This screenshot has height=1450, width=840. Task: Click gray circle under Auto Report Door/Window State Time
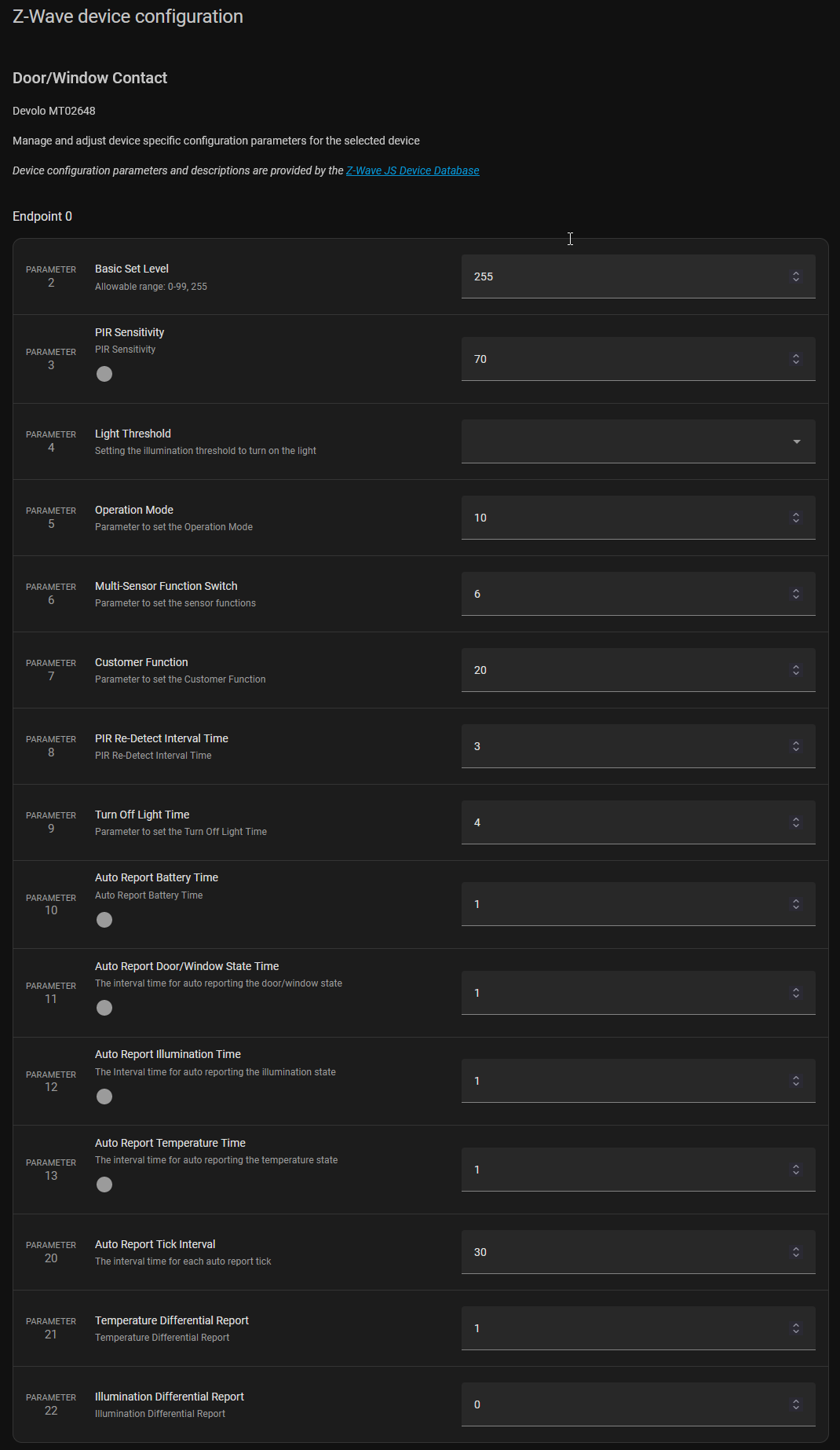click(x=104, y=1008)
